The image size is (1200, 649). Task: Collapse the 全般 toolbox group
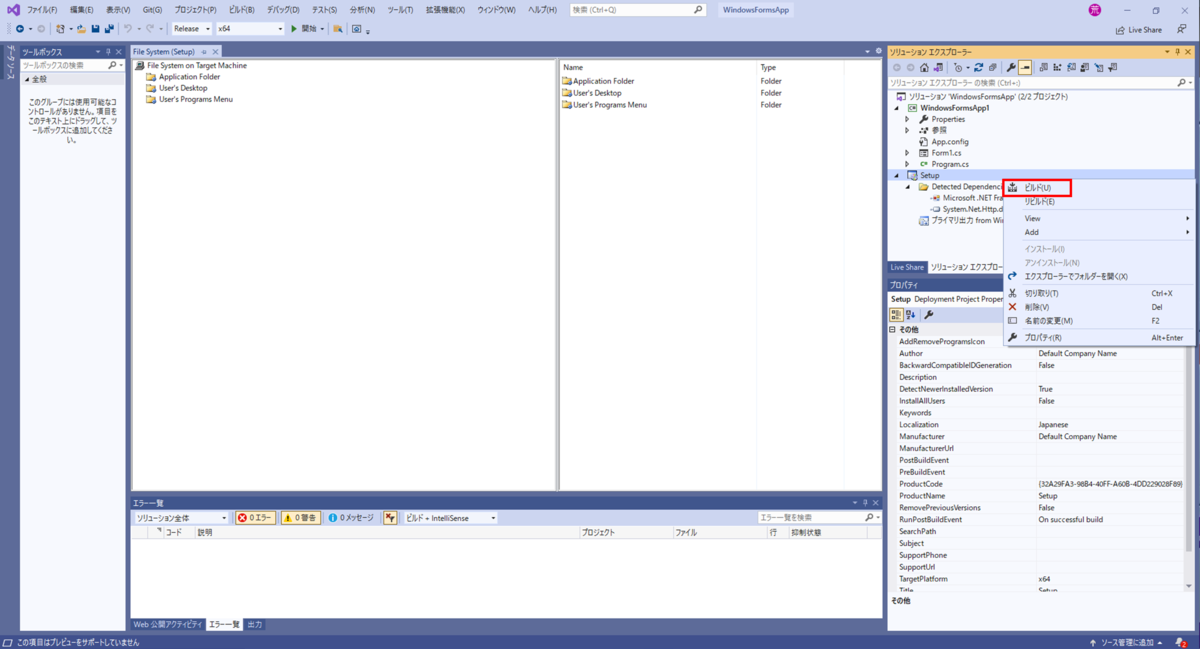pos(26,78)
